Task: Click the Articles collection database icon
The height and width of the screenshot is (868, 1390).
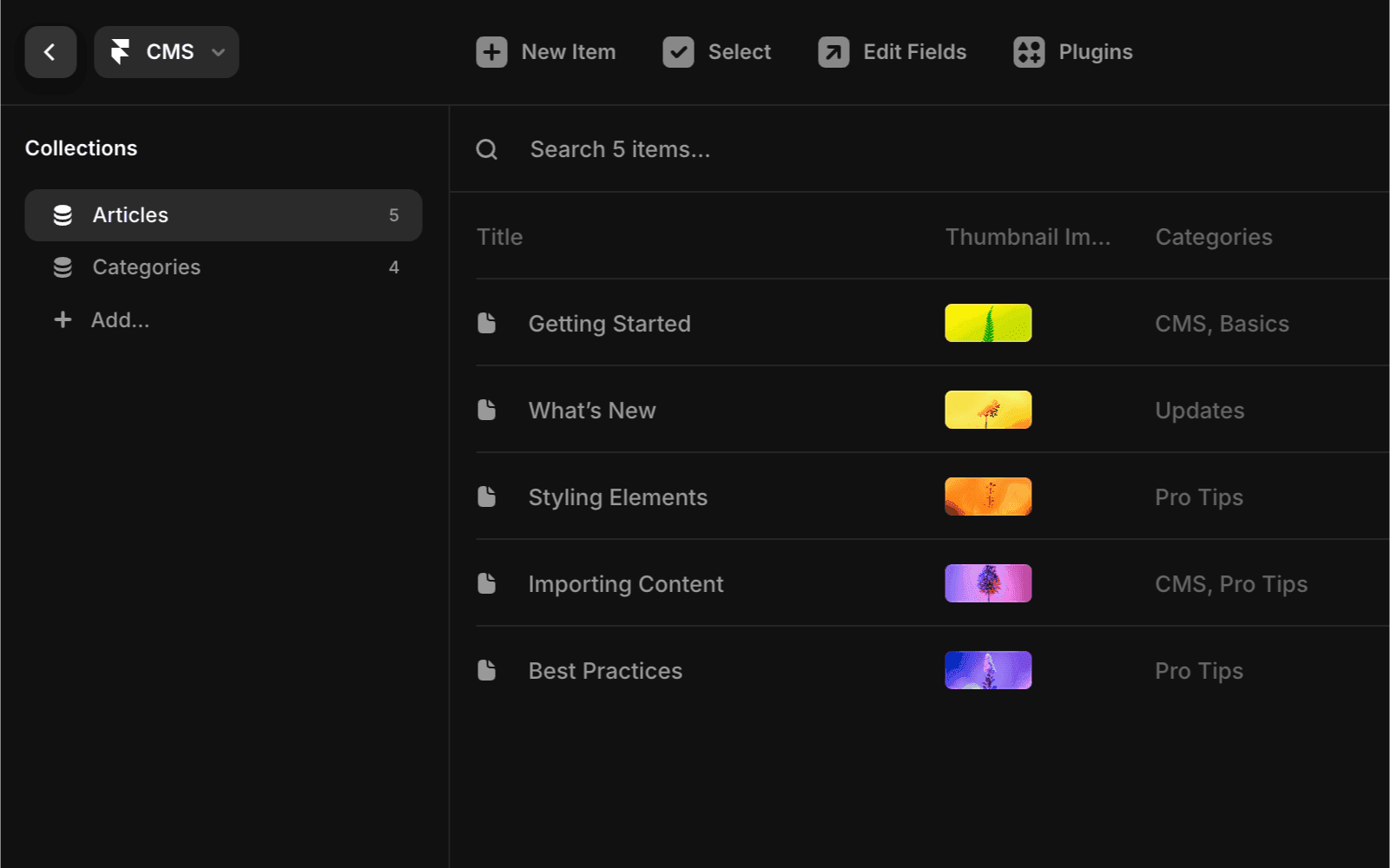Action: tap(63, 214)
